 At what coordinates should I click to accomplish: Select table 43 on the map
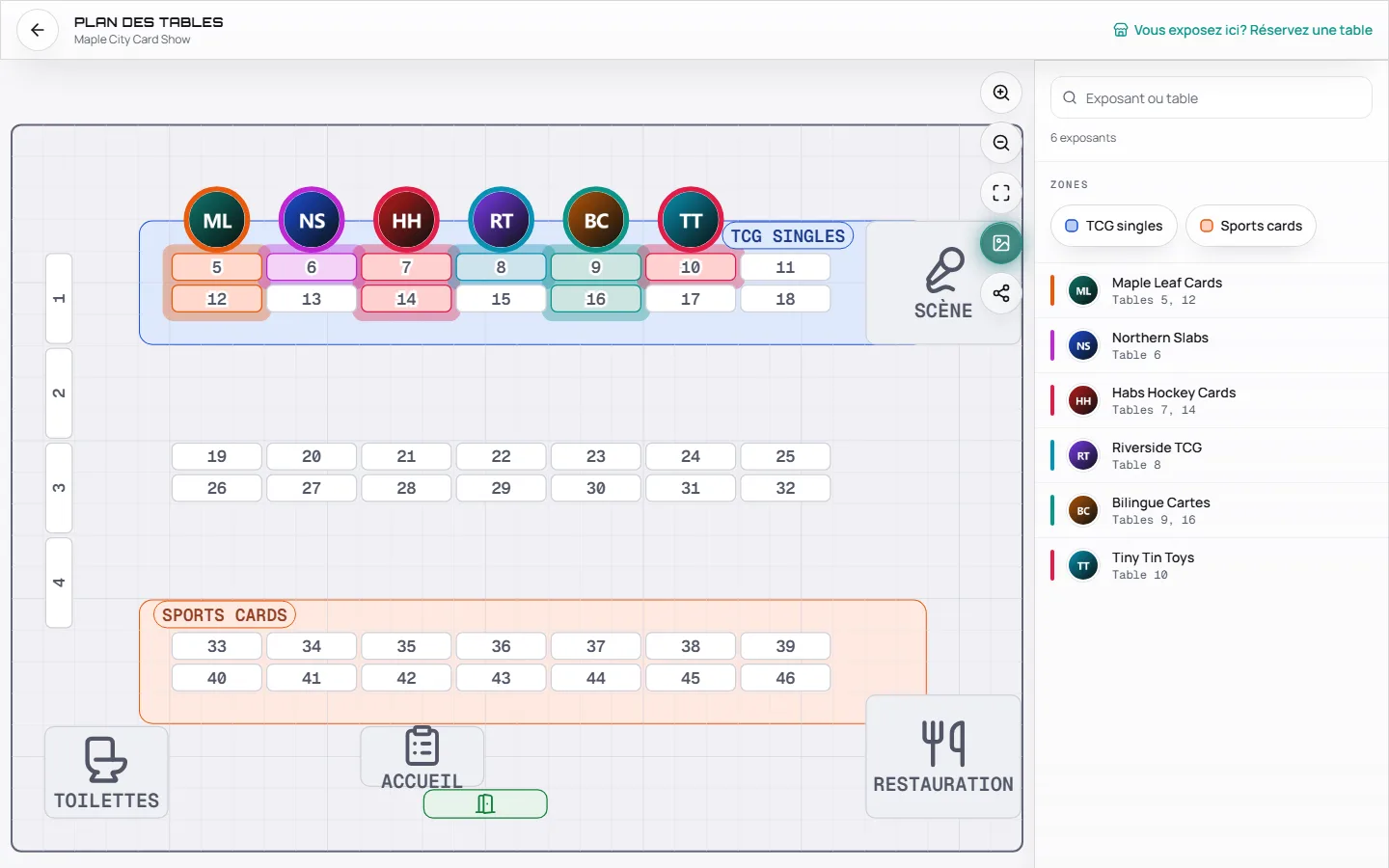(x=501, y=678)
